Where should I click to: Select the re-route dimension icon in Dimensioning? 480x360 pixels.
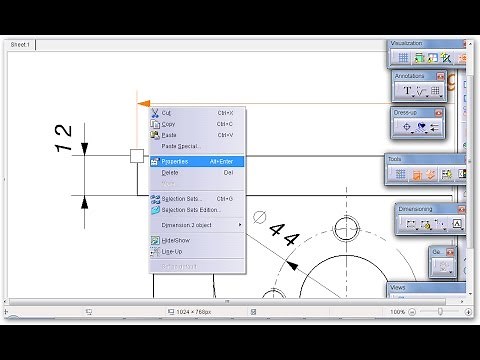[440, 224]
